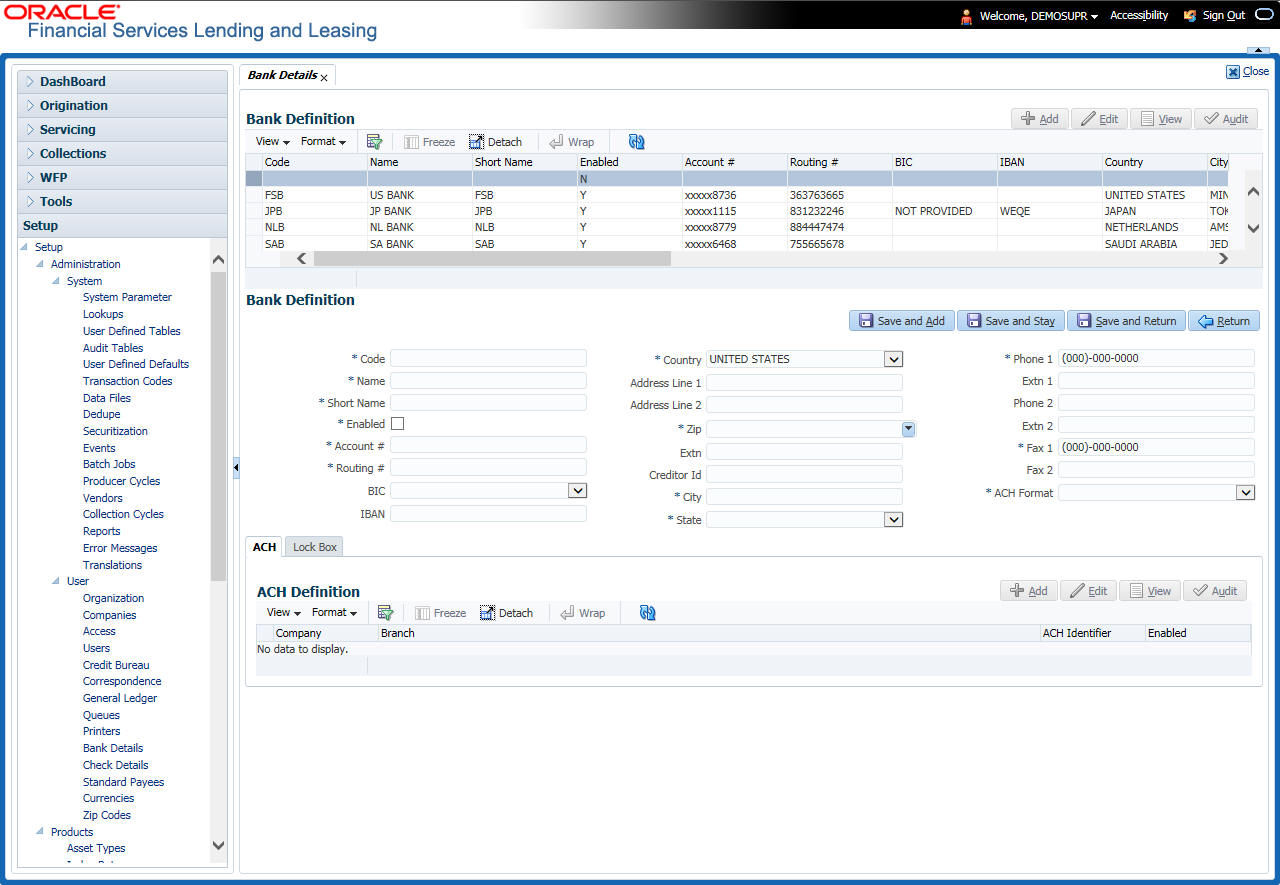Open Bank Details in the navigation tree
Viewport: 1280px width, 885px height.
coord(113,748)
